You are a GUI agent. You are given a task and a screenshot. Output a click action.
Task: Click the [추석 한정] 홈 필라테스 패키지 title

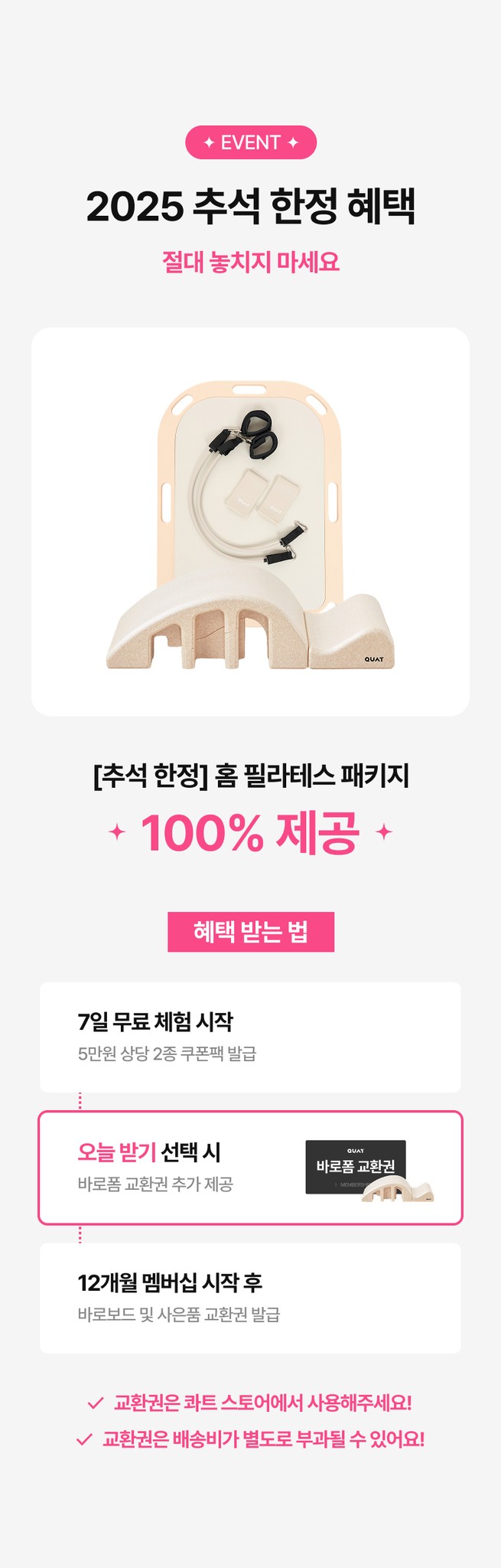pos(250,776)
